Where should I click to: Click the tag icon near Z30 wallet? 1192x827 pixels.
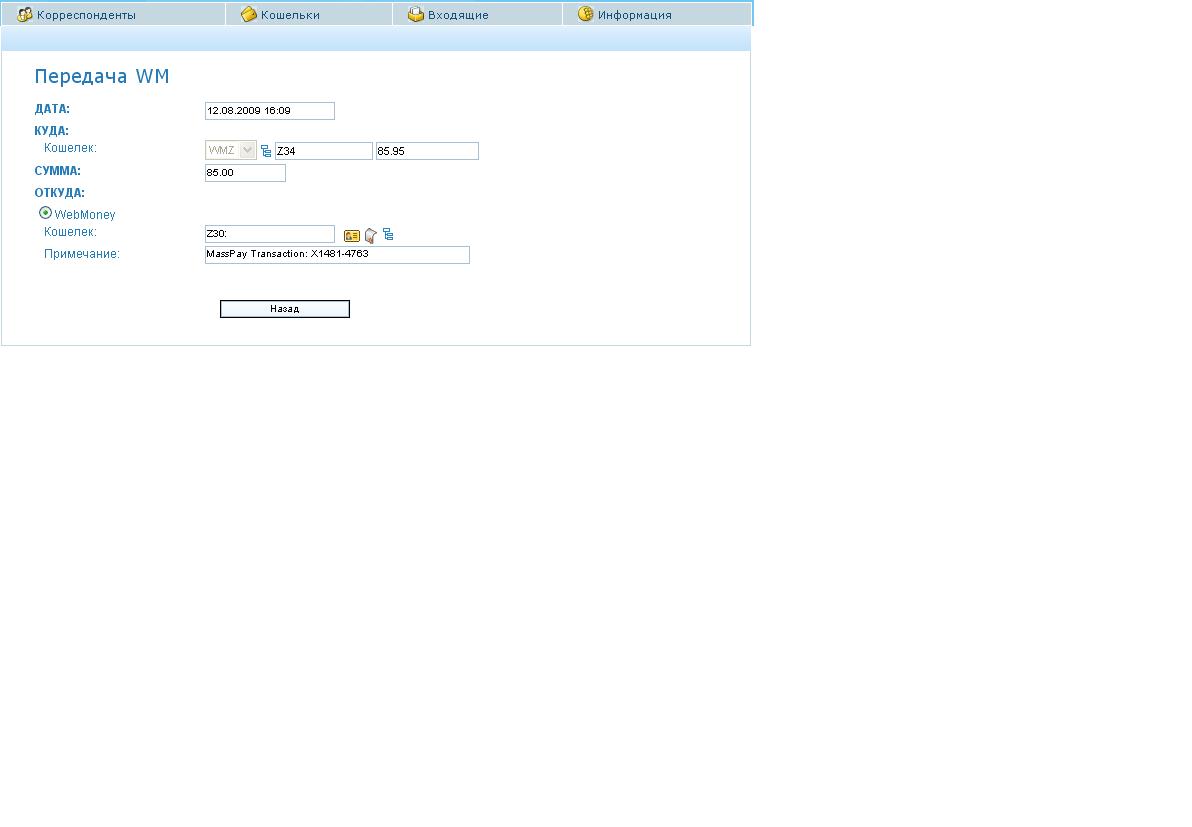coord(371,236)
